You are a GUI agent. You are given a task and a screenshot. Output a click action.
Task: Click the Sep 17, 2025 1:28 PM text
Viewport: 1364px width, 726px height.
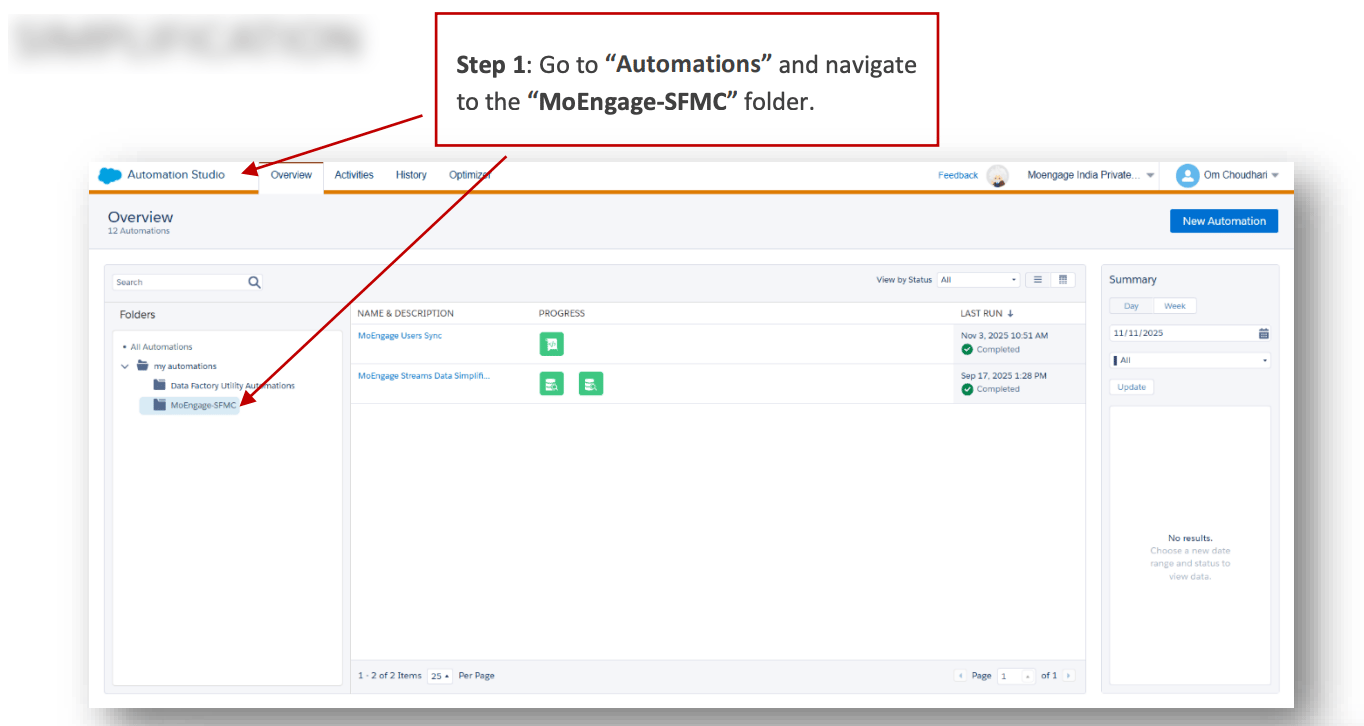[1004, 376]
